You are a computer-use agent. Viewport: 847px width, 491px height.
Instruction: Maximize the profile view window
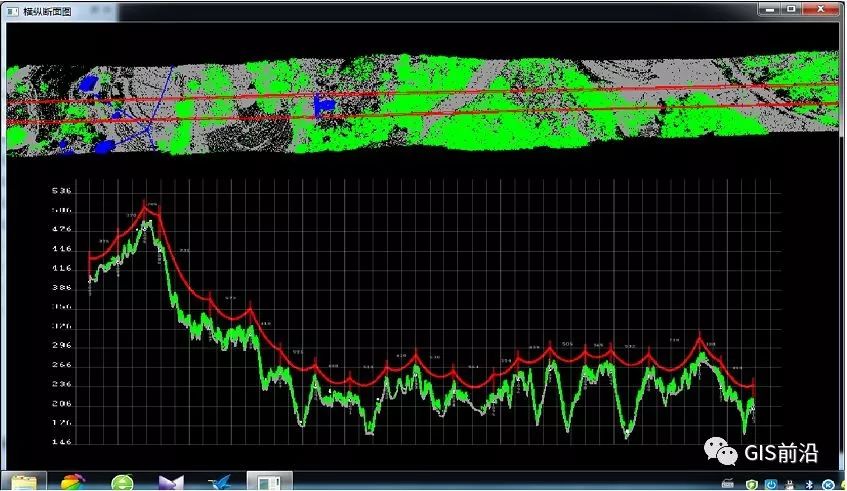pyautogui.click(x=791, y=9)
